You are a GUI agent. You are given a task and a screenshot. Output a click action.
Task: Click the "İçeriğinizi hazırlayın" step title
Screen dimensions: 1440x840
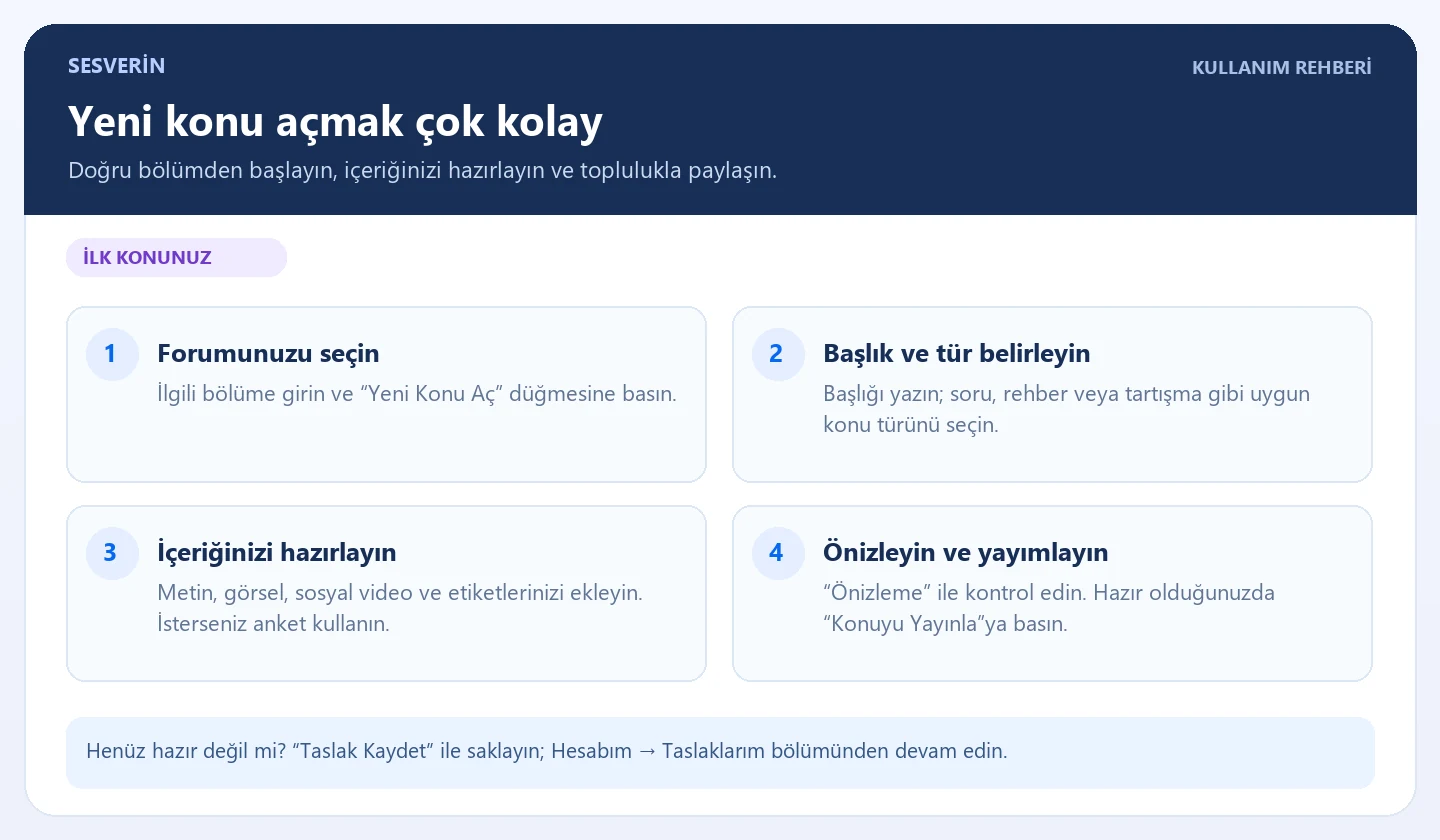coord(276,552)
